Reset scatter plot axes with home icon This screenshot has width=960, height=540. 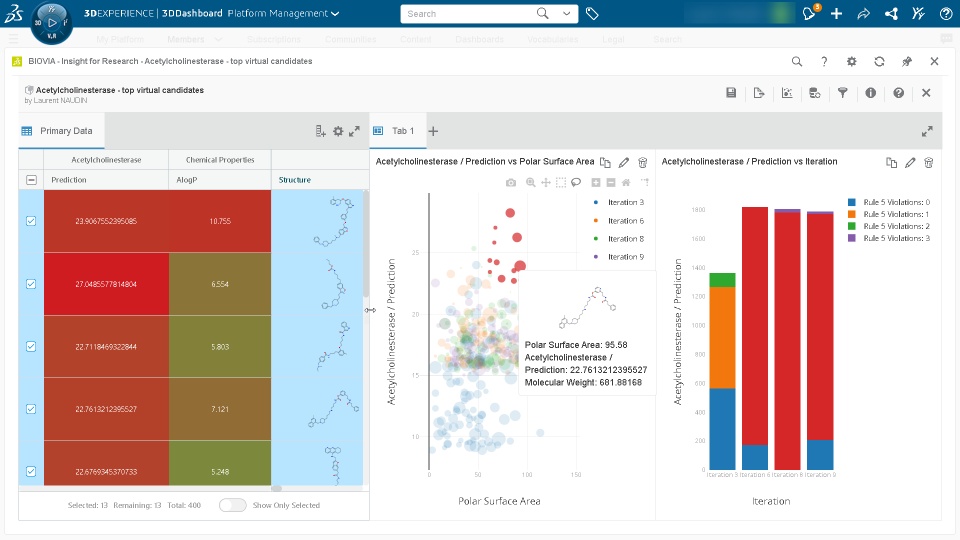(x=626, y=182)
